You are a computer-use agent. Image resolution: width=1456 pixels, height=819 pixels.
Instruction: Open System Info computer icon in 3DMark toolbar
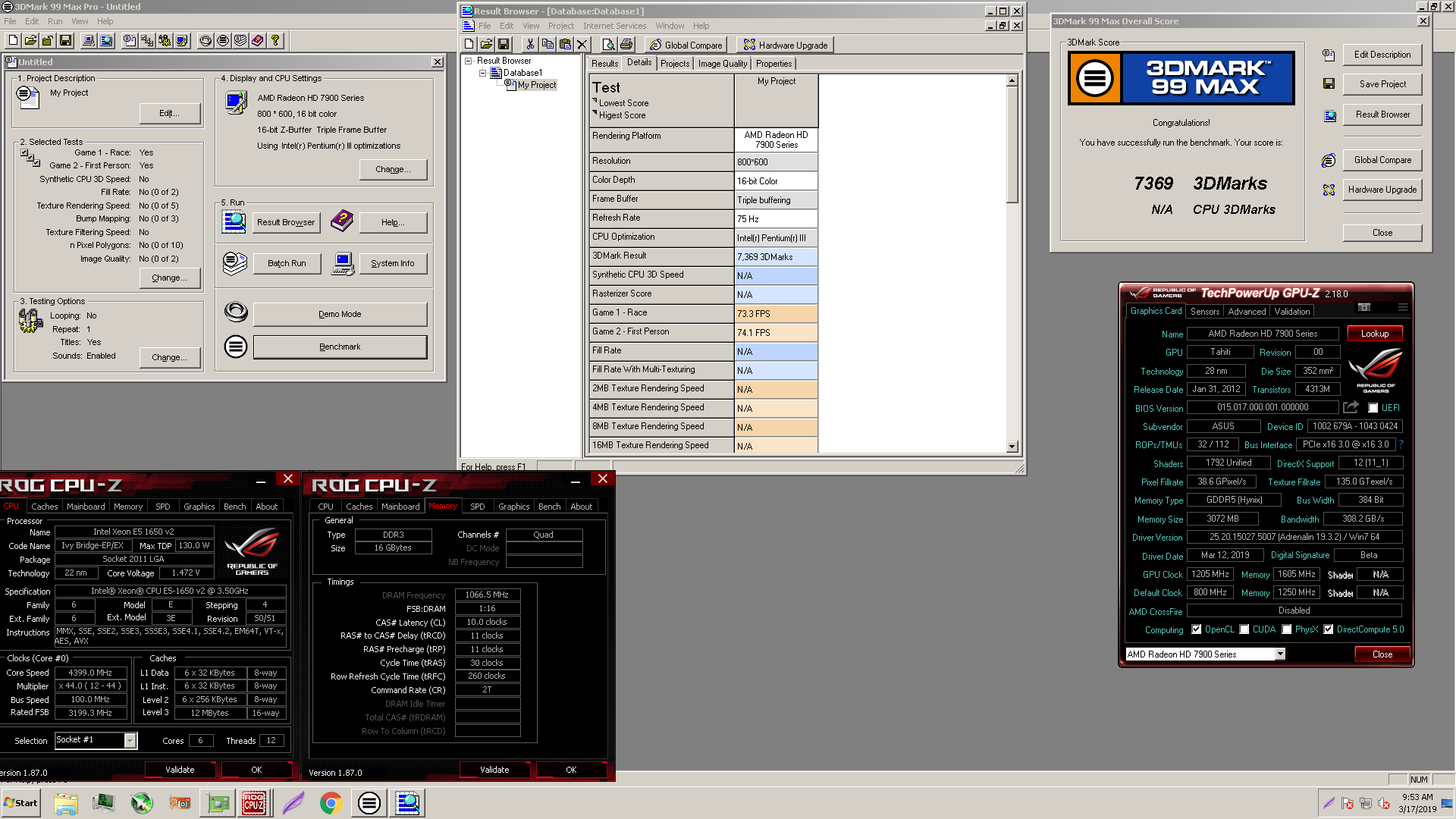(x=89, y=40)
